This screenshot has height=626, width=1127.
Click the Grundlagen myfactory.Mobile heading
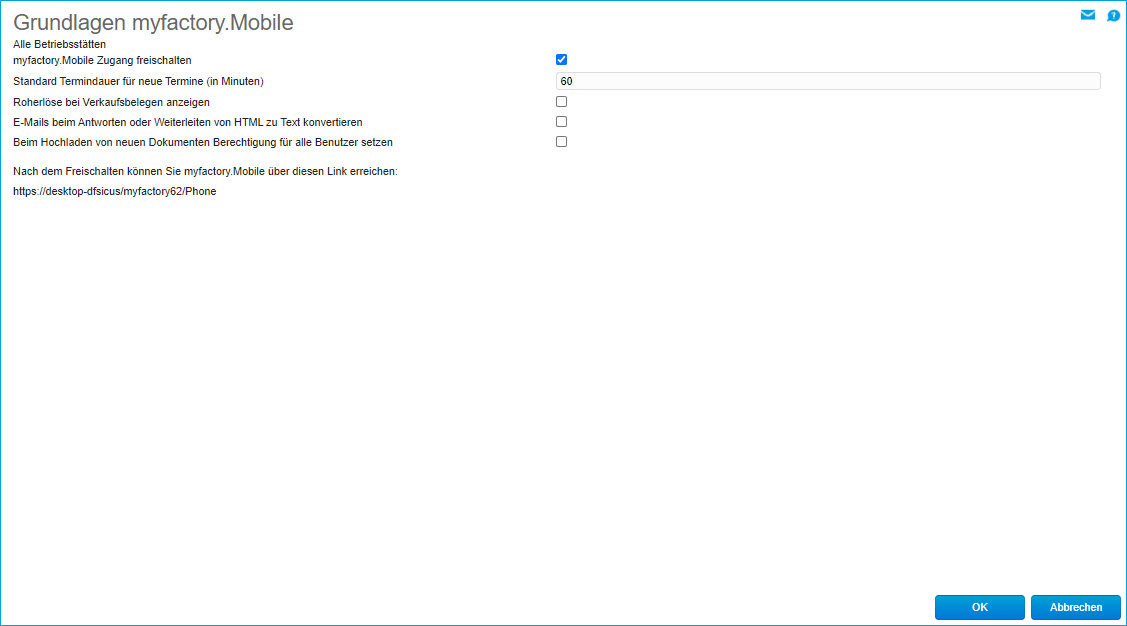(x=153, y=22)
